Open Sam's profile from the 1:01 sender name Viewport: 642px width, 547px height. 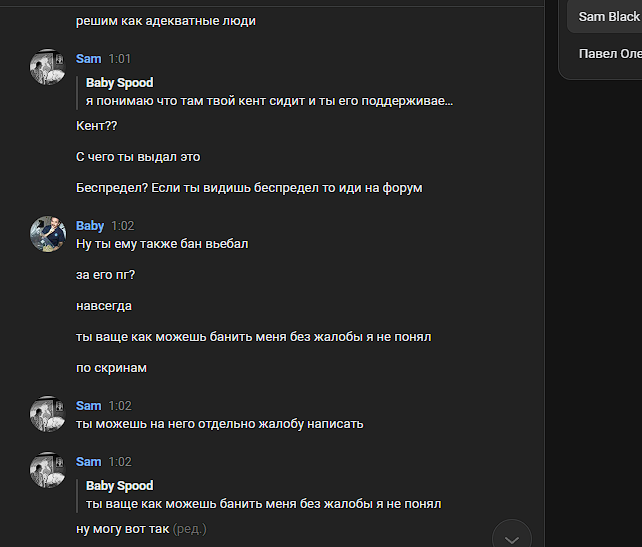click(89, 59)
